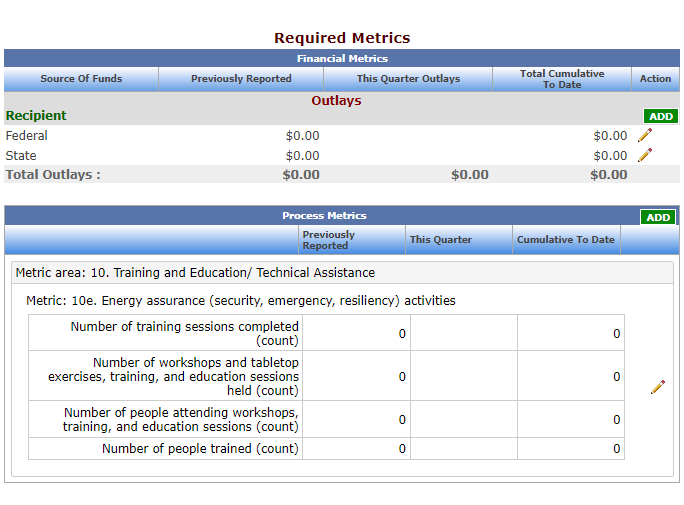Click Total Cumulative To Date column header
The width and height of the screenshot is (684, 505).
562,79
